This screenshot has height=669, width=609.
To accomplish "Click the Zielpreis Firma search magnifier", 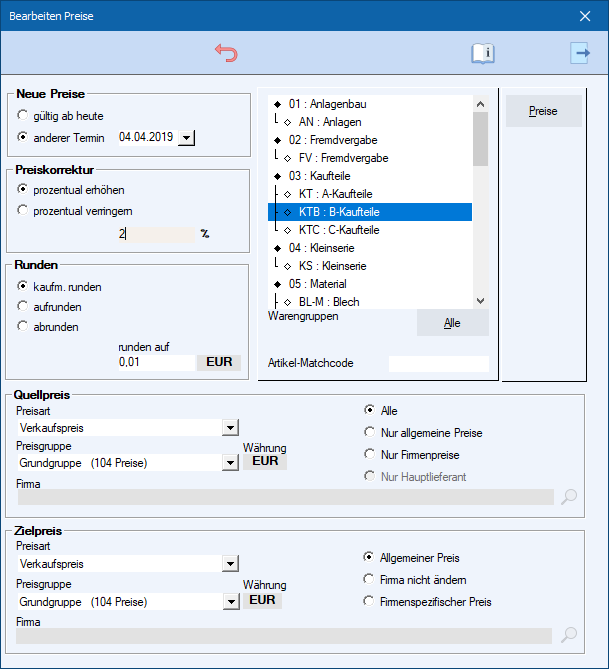I will coord(569,635).
